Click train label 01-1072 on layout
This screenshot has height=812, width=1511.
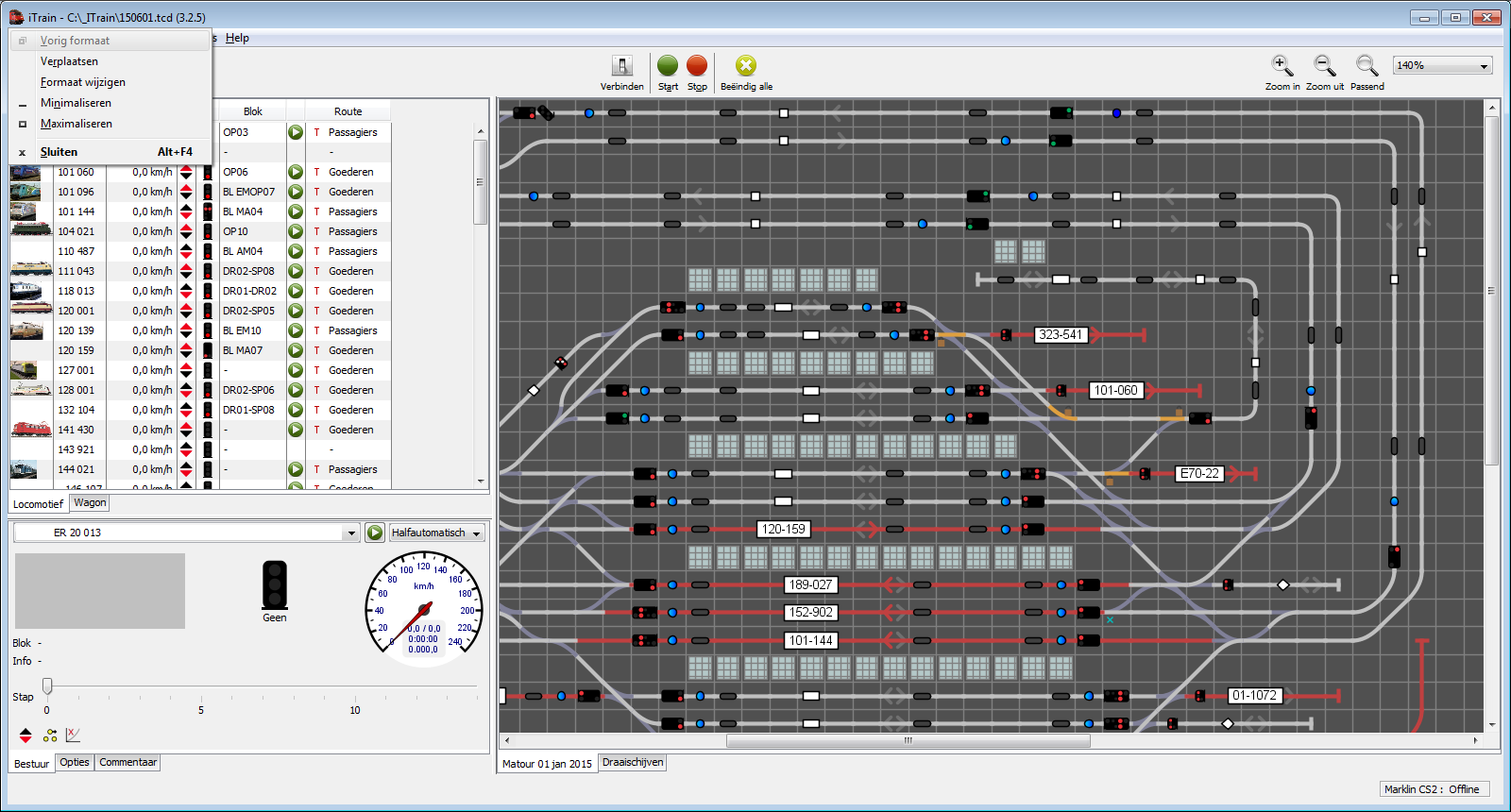(1254, 695)
